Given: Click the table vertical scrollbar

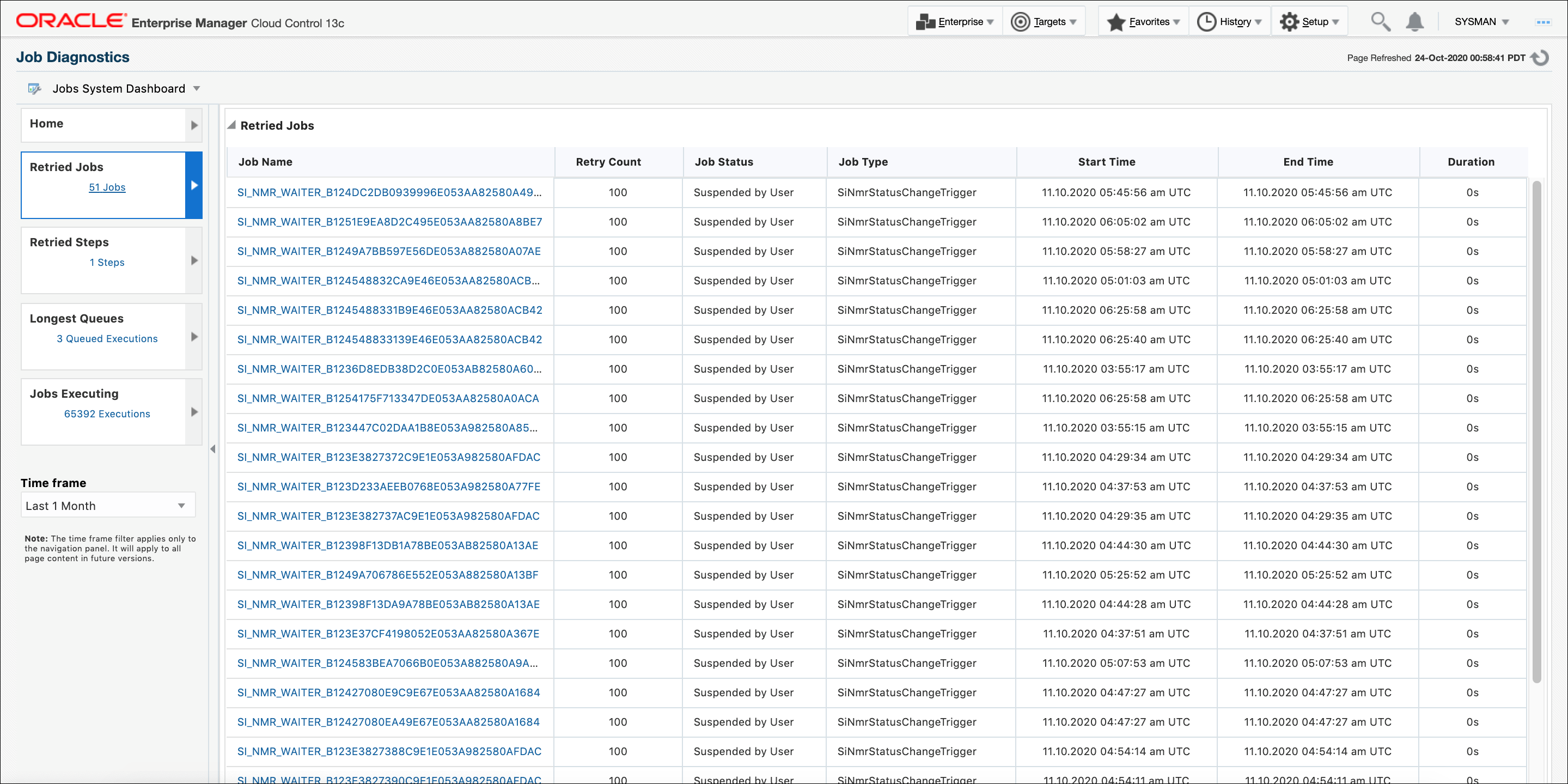Looking at the screenshot, I should (1536, 432).
